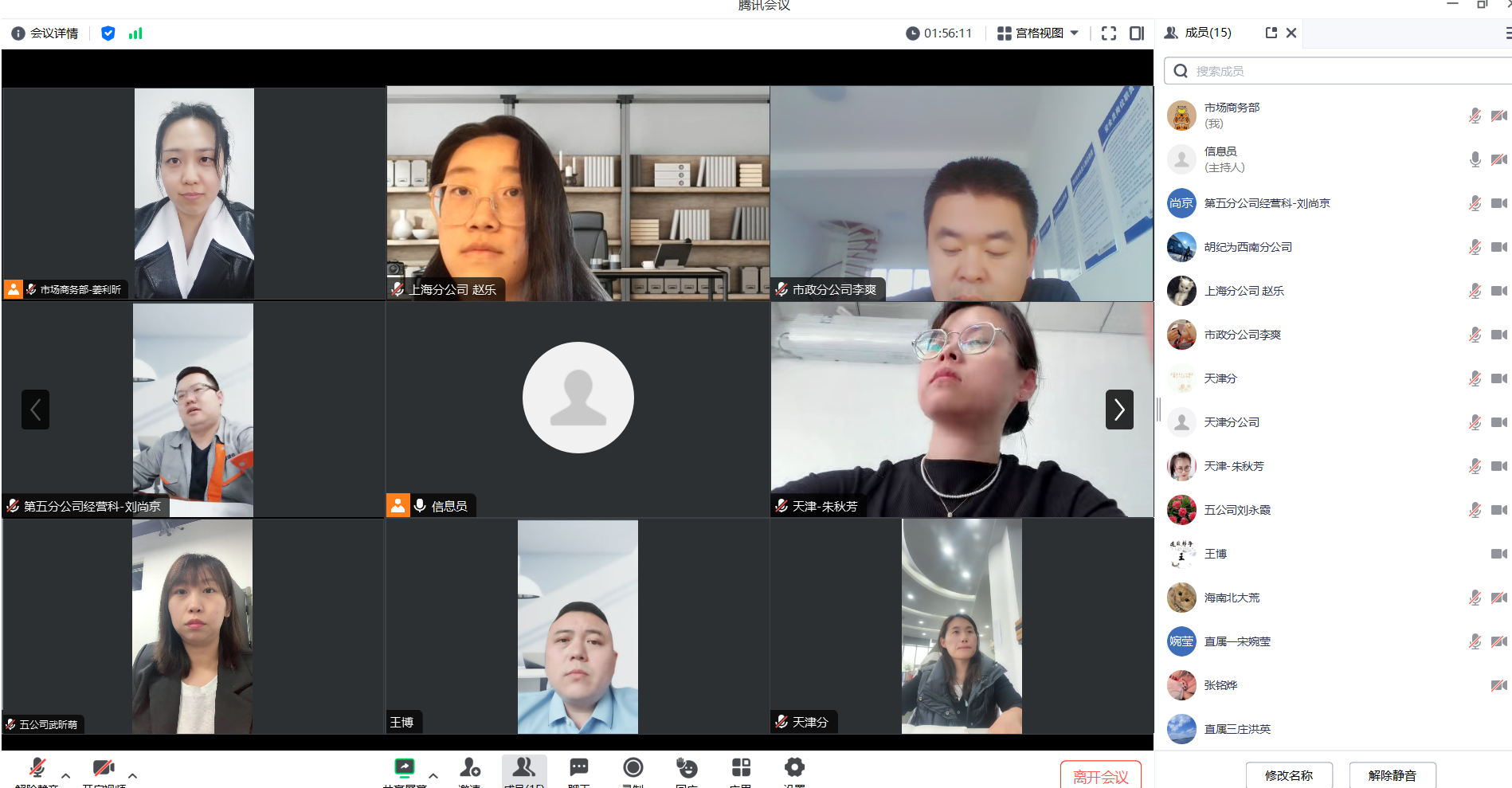Select video tile of 王博
1512x788 pixels.
[578, 626]
